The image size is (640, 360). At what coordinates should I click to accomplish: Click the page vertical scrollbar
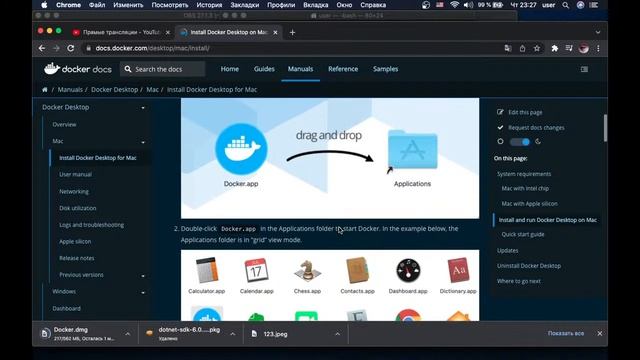pos(605,128)
